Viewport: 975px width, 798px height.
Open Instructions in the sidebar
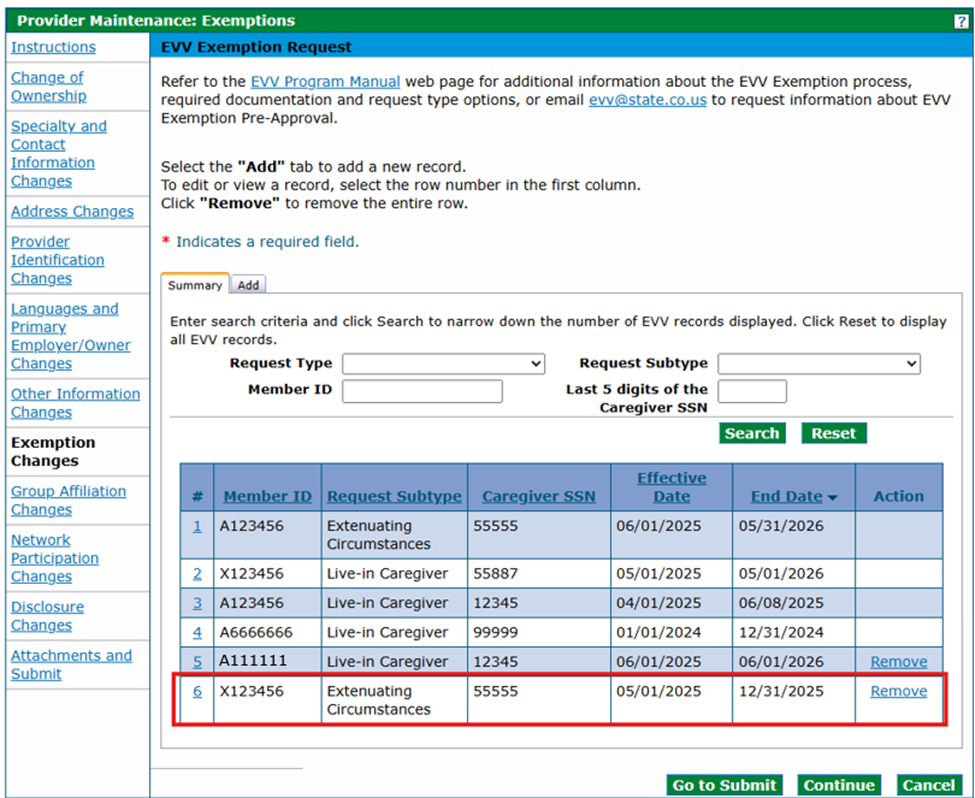coord(53,47)
